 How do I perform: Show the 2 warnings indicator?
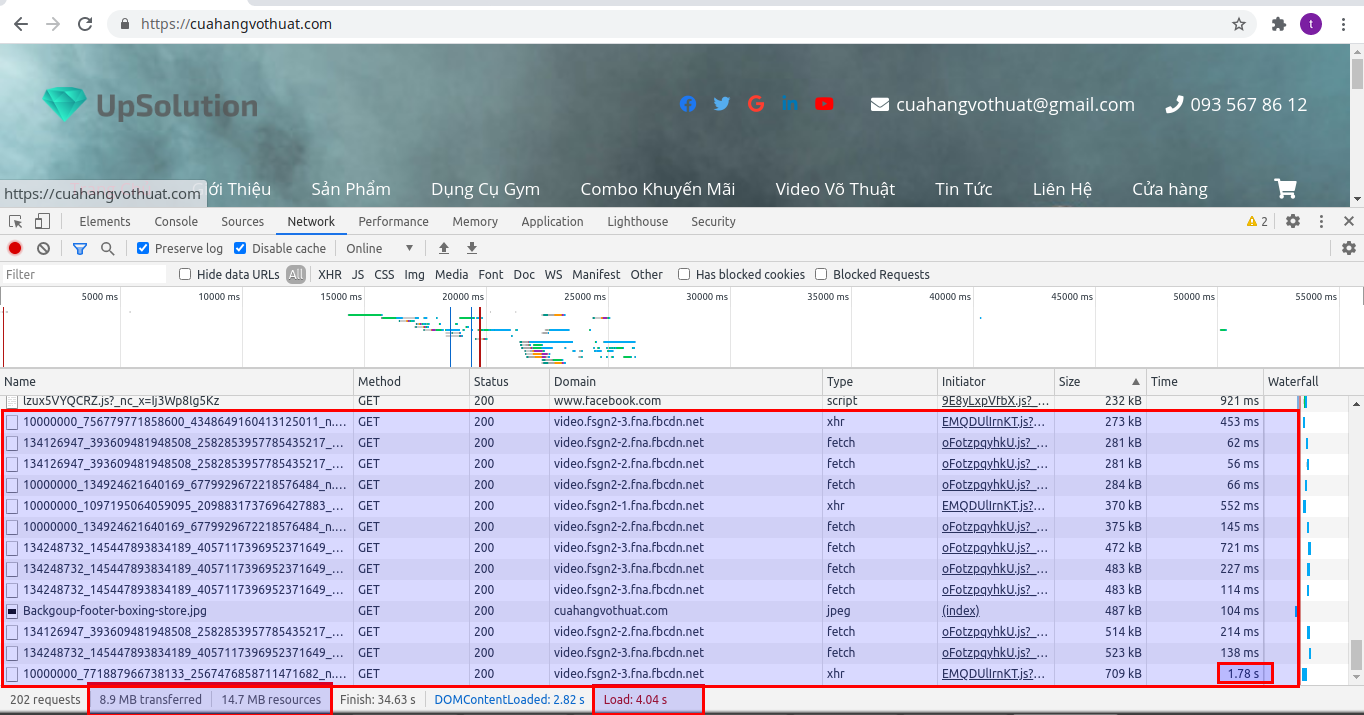pos(1257,221)
